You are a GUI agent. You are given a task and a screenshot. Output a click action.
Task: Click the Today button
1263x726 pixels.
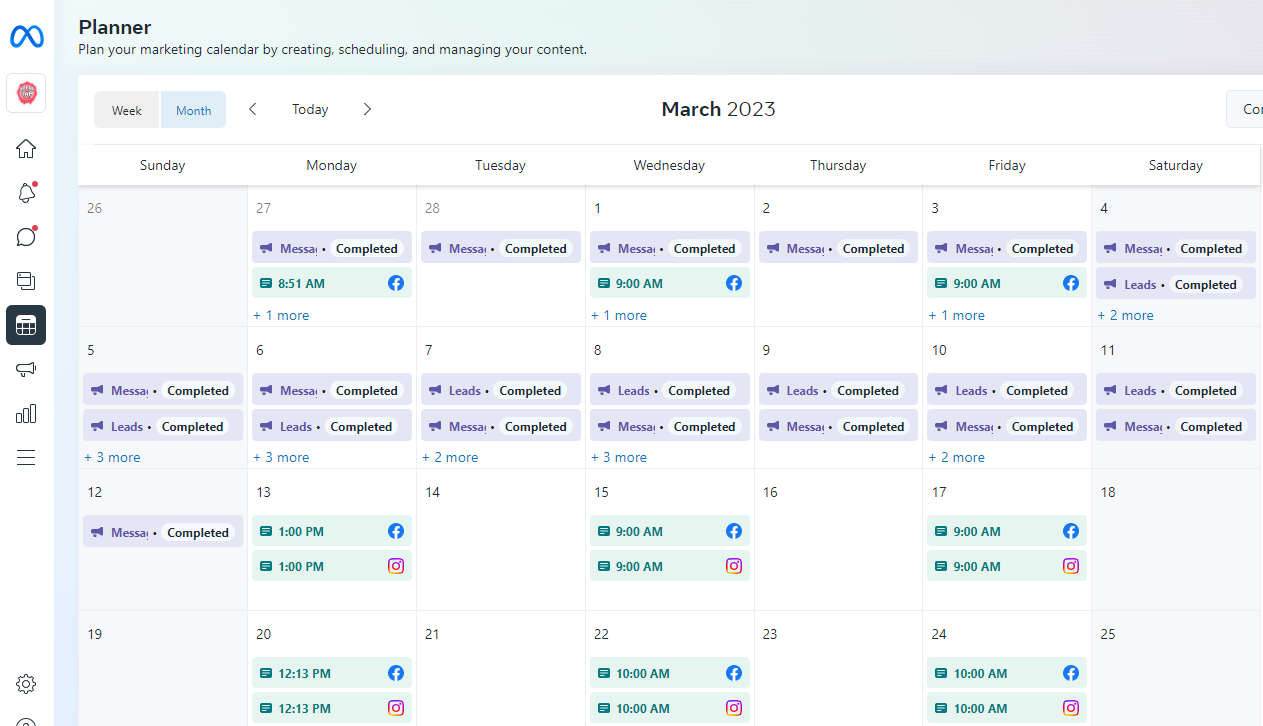[x=310, y=109]
